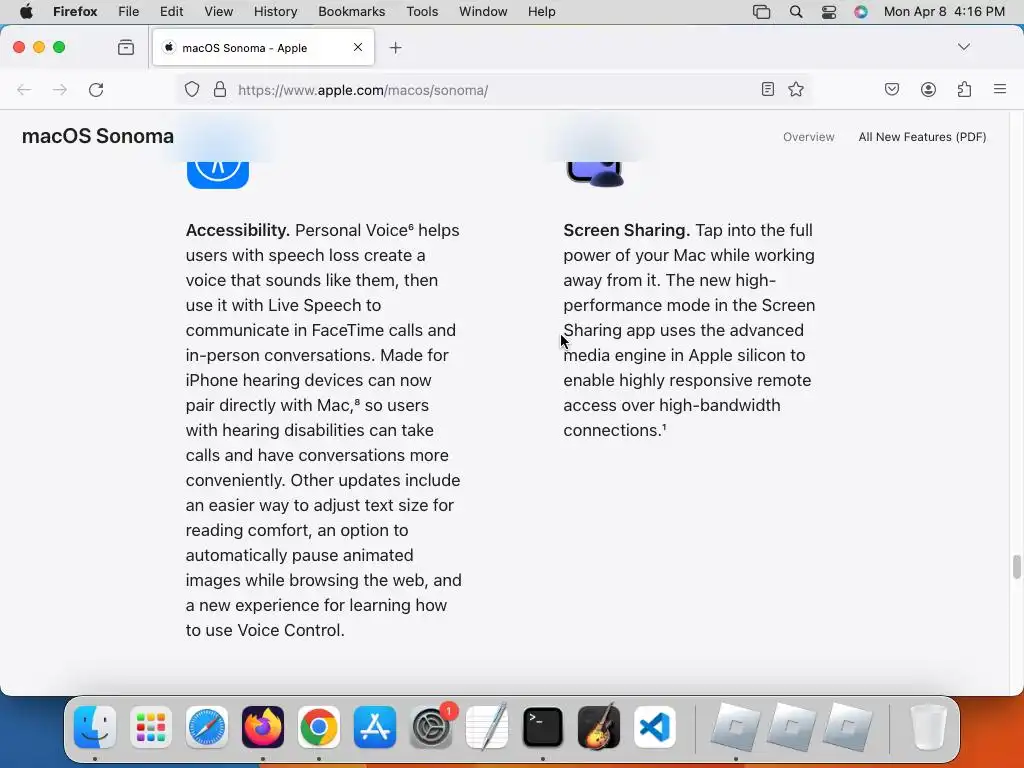Launch Safari from the Dock
1024x768 pixels.
[207, 727]
